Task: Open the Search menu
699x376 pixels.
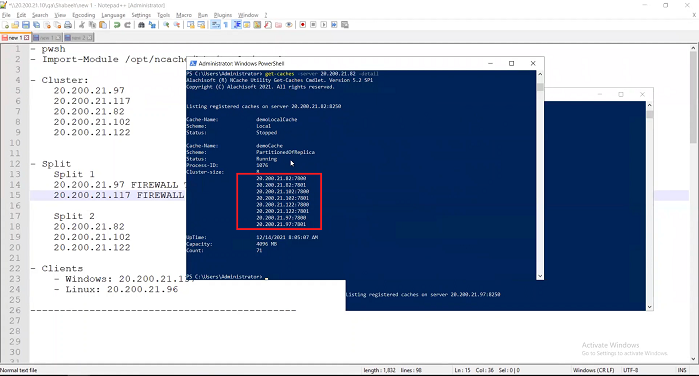Action: (40, 15)
